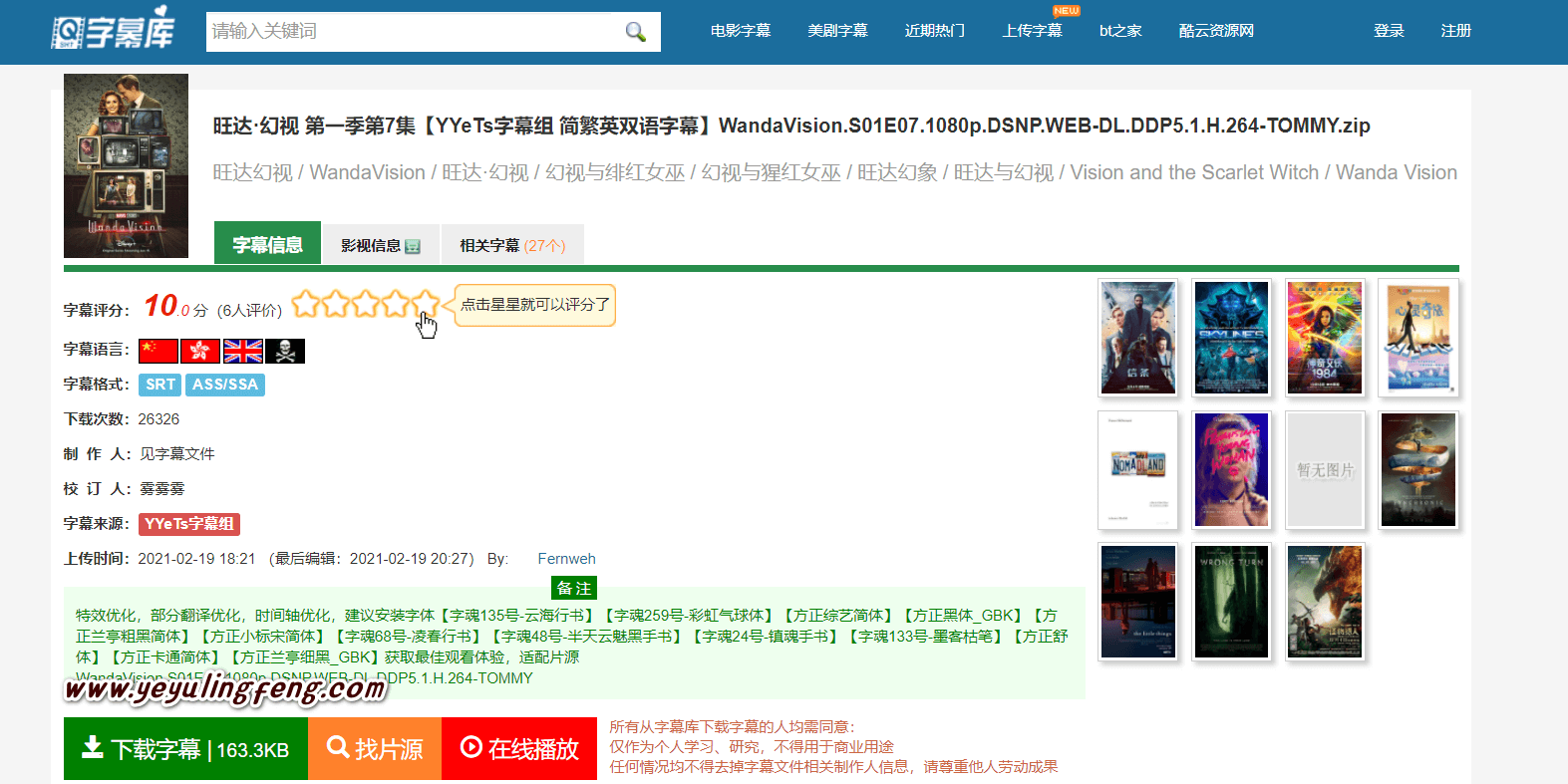Visit the 酷云资源网 link

pos(1216,31)
